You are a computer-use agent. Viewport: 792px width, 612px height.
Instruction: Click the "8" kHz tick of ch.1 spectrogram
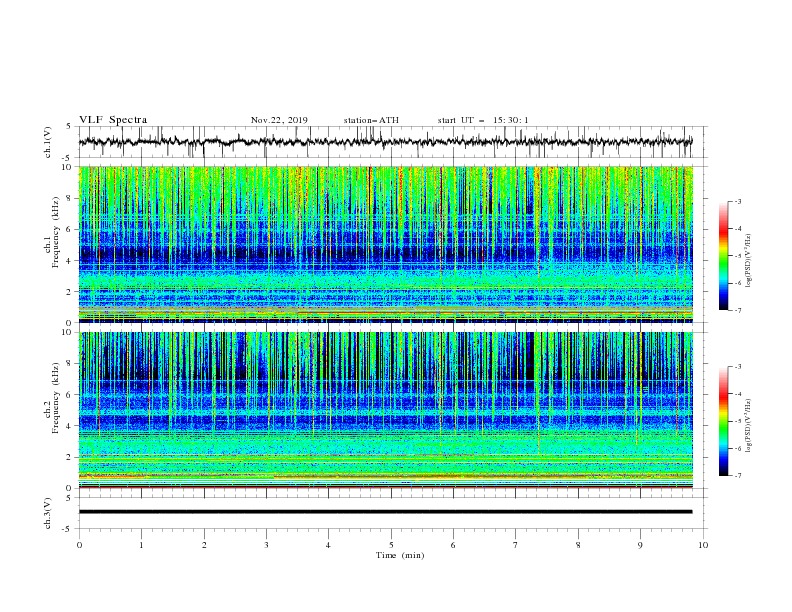[69, 198]
